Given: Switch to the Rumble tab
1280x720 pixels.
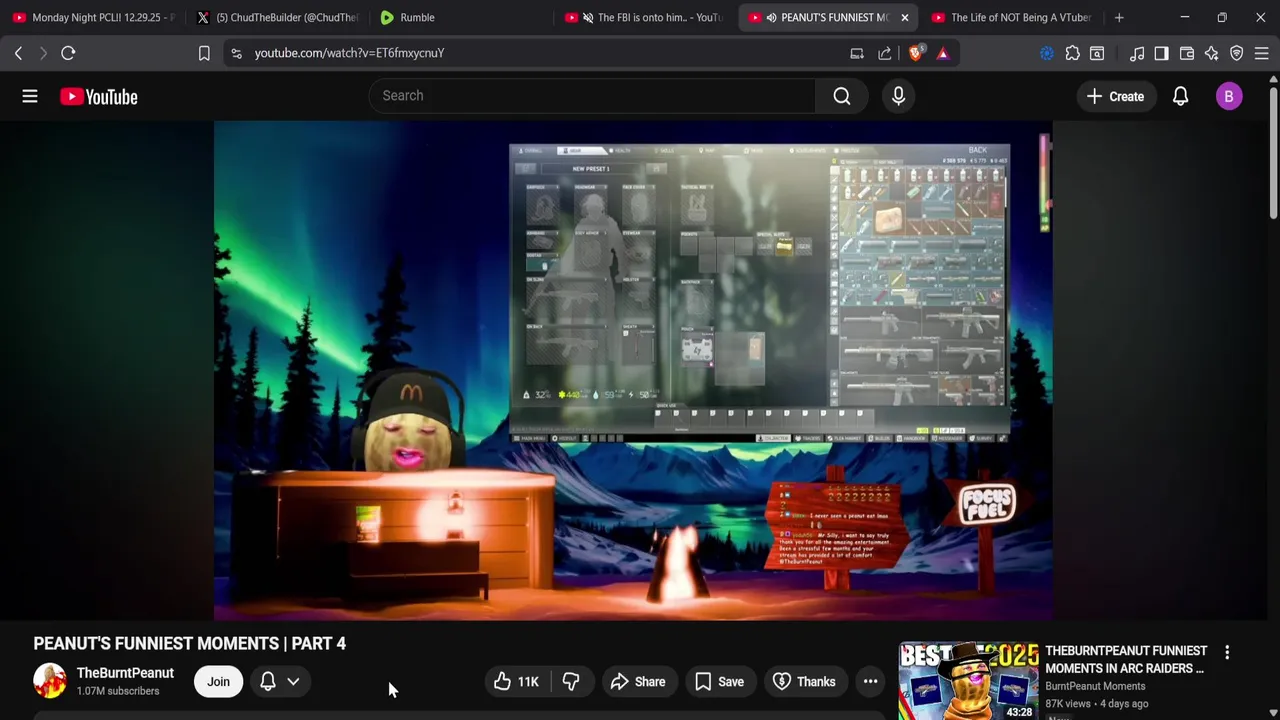Looking at the screenshot, I should pyautogui.click(x=460, y=17).
